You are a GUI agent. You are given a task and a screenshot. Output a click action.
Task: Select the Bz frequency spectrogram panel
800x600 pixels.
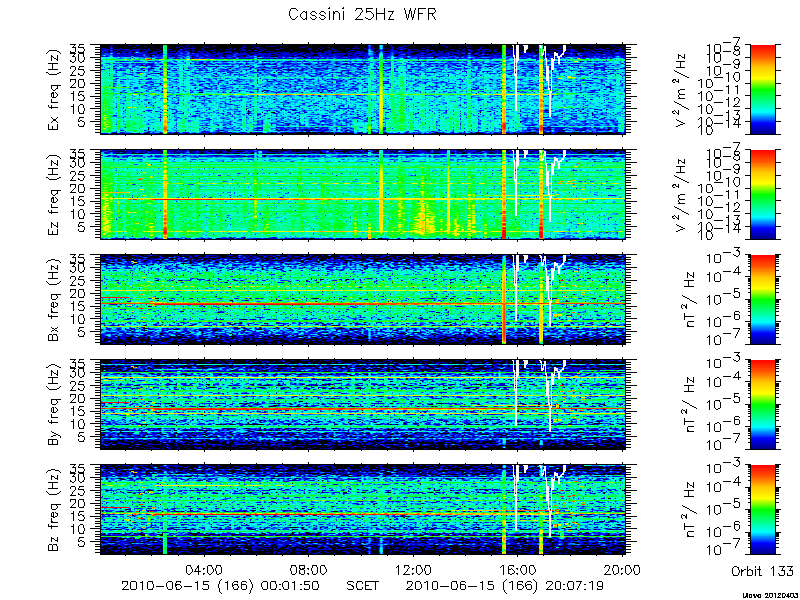pos(362,510)
